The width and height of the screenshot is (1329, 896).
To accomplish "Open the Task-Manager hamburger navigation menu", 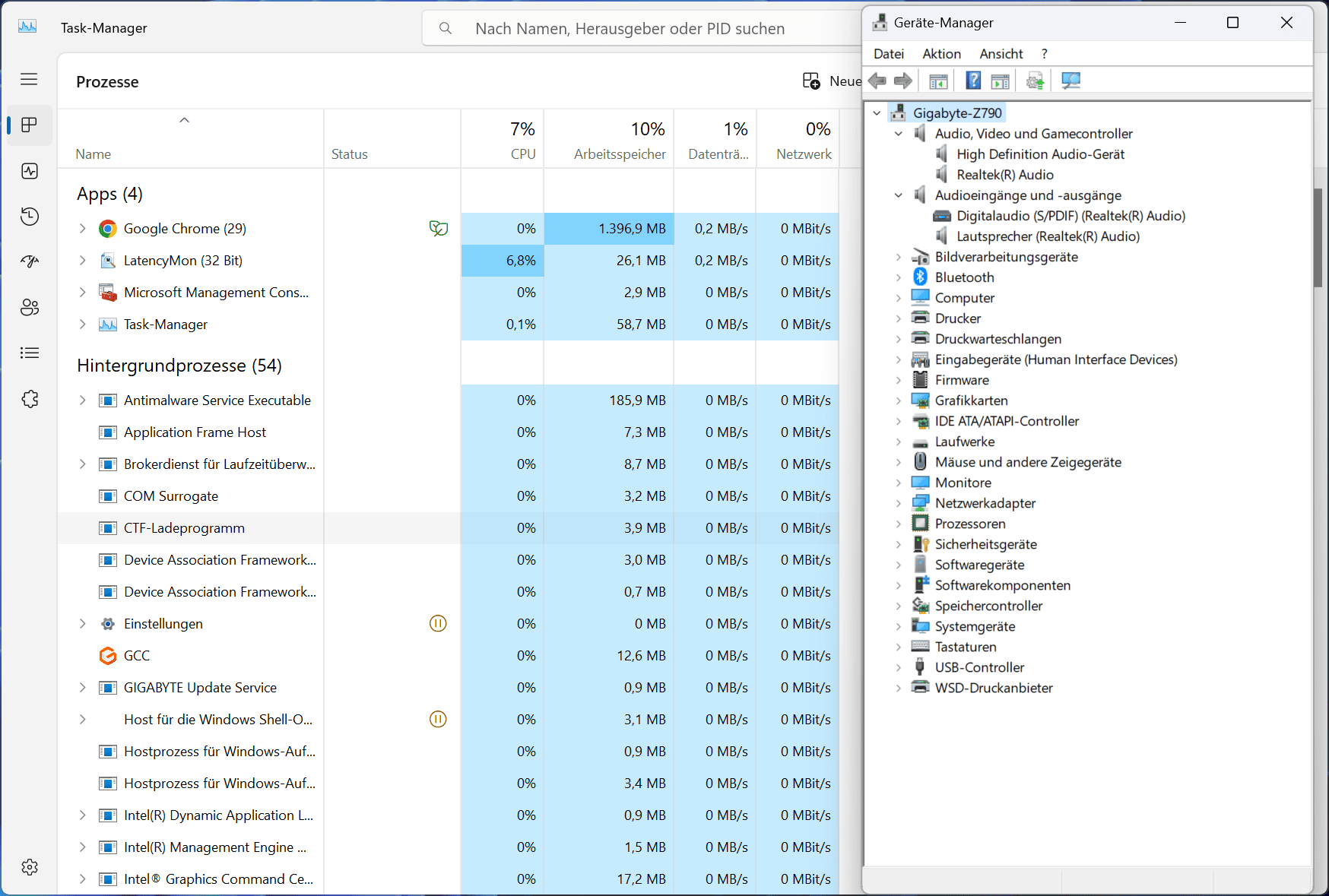I will (x=29, y=79).
